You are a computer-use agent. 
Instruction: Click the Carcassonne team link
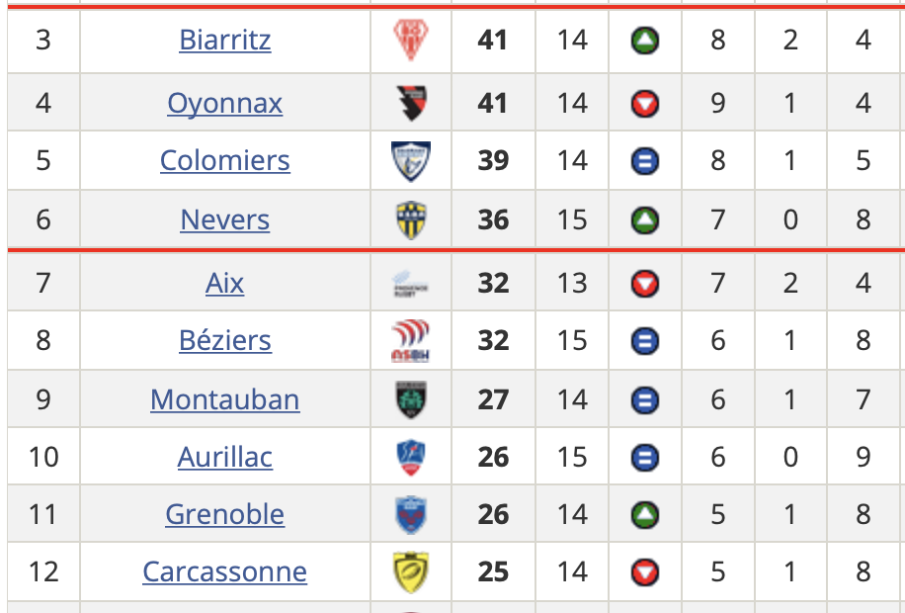pyautogui.click(x=225, y=572)
